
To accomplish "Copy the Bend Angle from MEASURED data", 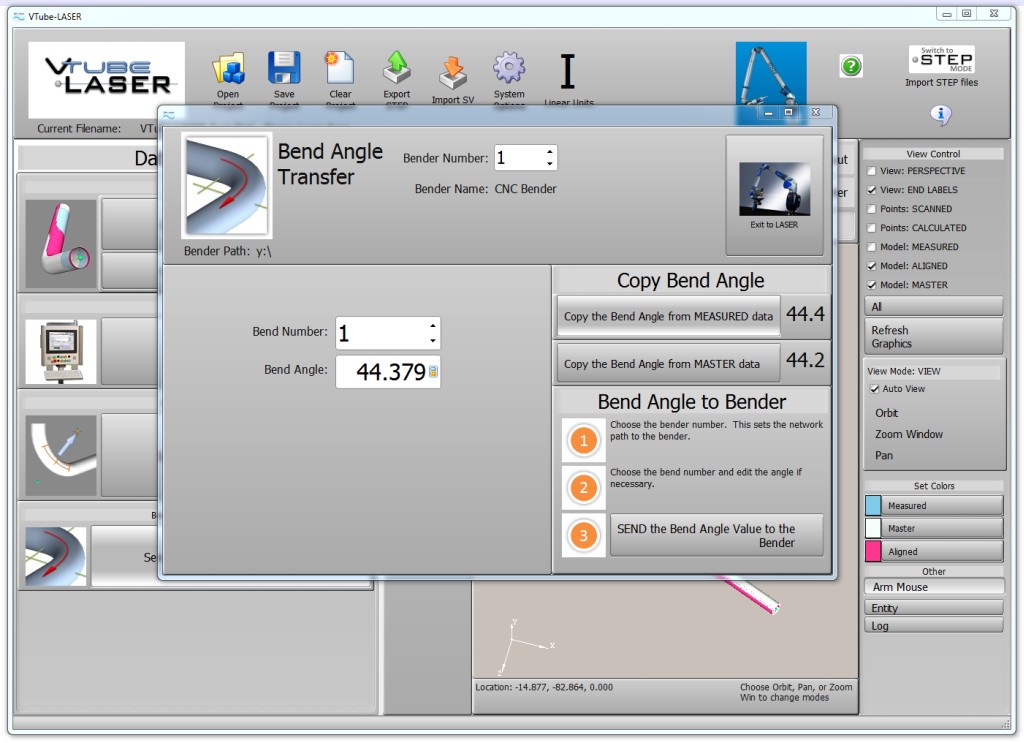I will (x=668, y=316).
